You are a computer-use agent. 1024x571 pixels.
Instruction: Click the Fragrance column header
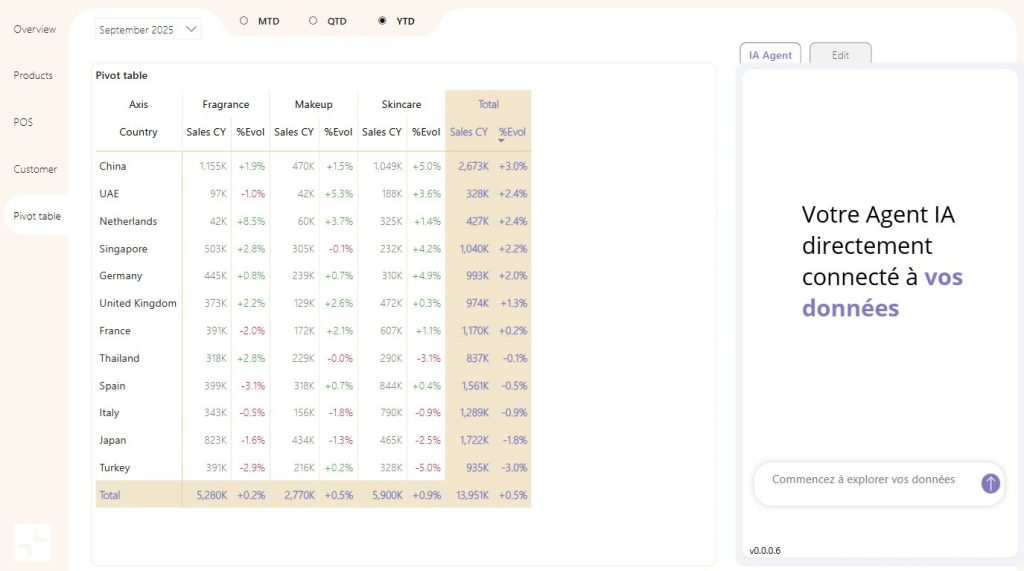tap(225, 105)
